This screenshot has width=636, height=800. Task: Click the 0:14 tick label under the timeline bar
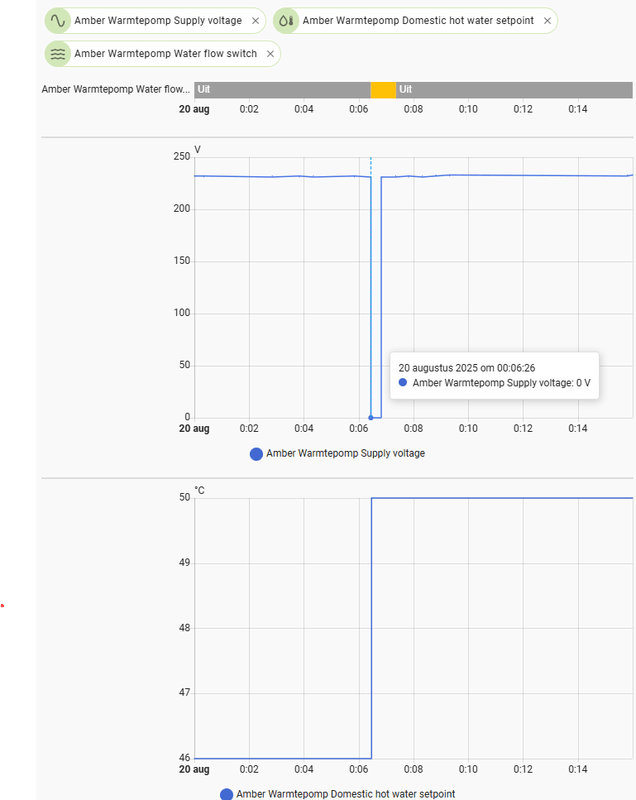coord(578,109)
